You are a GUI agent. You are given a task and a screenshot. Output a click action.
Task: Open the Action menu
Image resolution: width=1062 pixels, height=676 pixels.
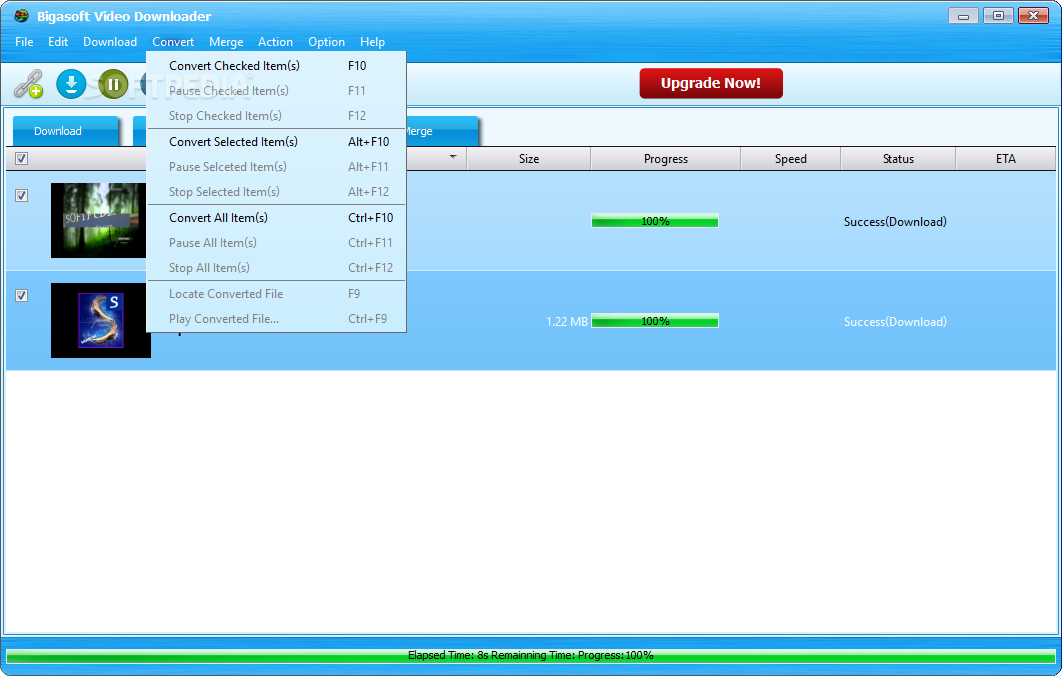(x=275, y=42)
